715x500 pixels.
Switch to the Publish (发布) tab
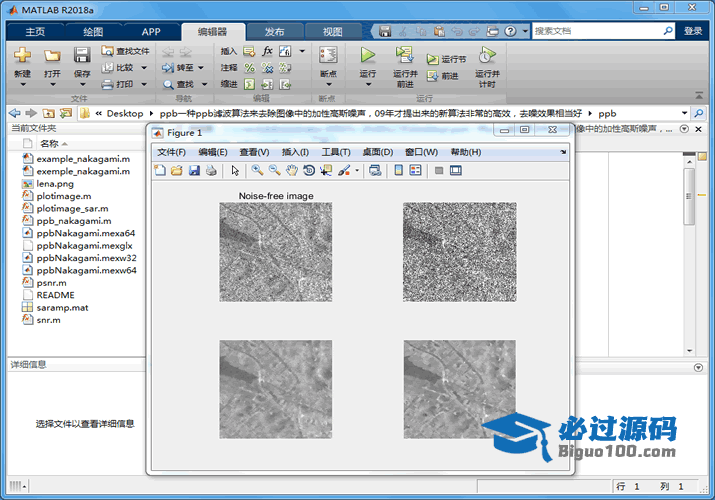(x=275, y=31)
